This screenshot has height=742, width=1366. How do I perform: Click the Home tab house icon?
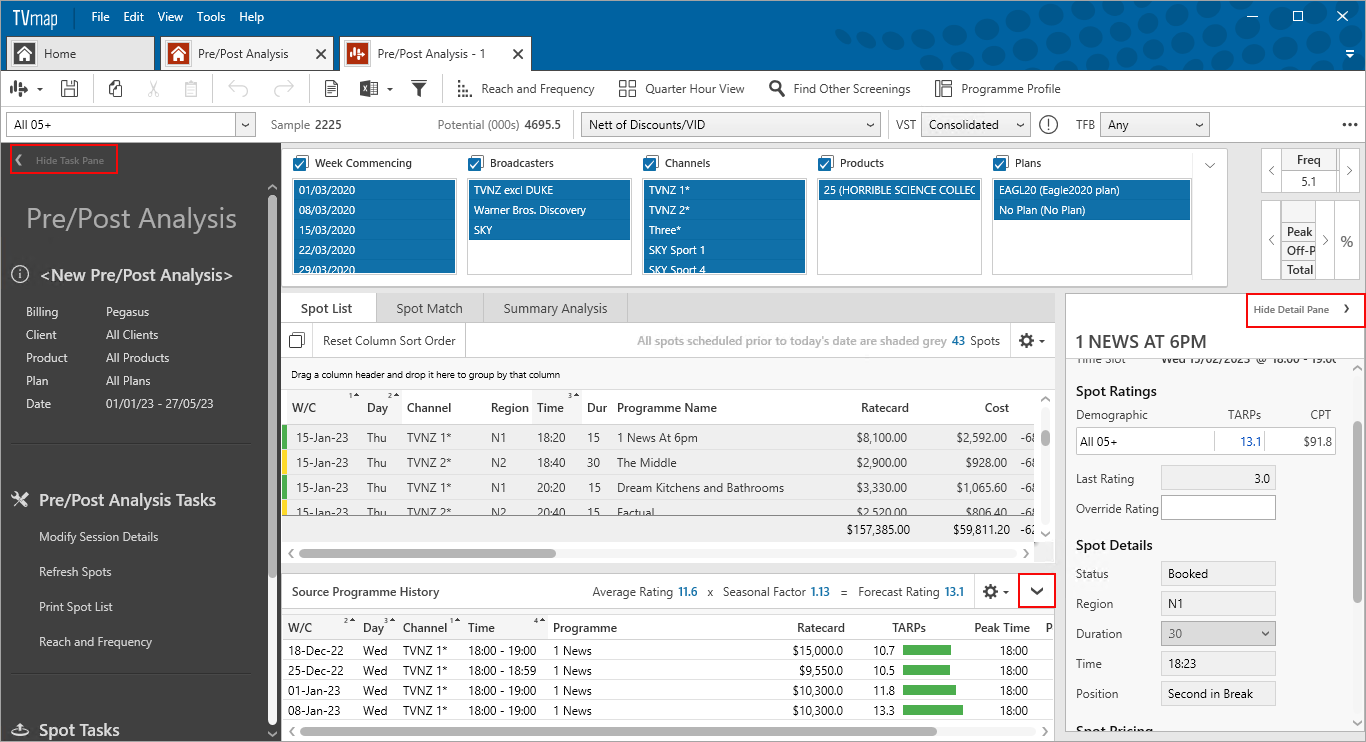pos(25,54)
